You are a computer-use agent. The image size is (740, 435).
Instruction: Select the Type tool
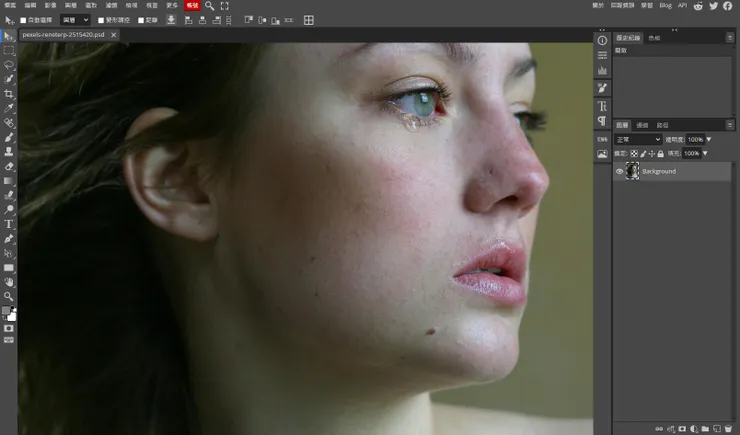pos(9,224)
